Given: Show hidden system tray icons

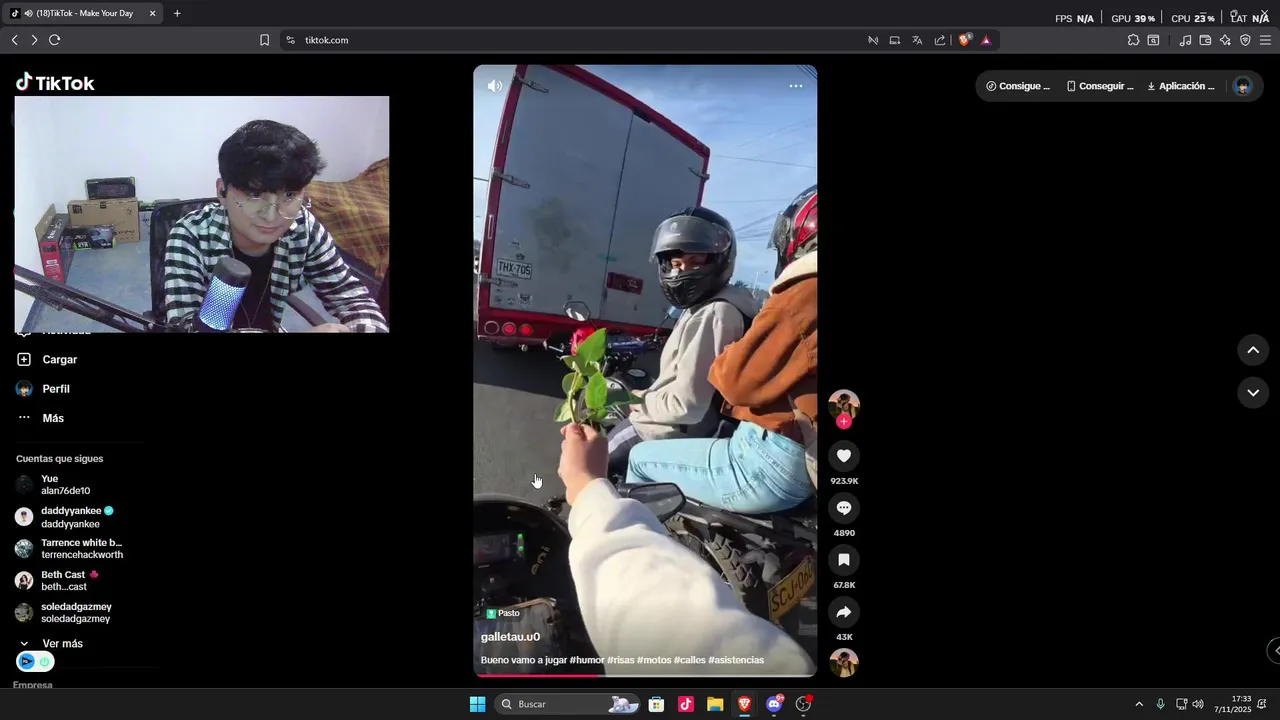Looking at the screenshot, I should tap(1138, 704).
